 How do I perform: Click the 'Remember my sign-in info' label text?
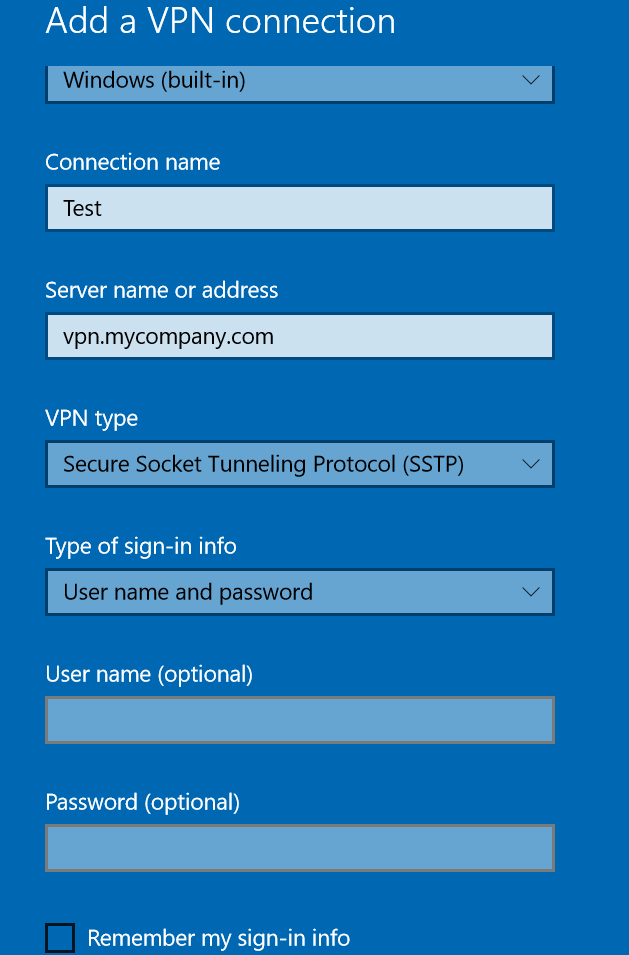[219, 938]
